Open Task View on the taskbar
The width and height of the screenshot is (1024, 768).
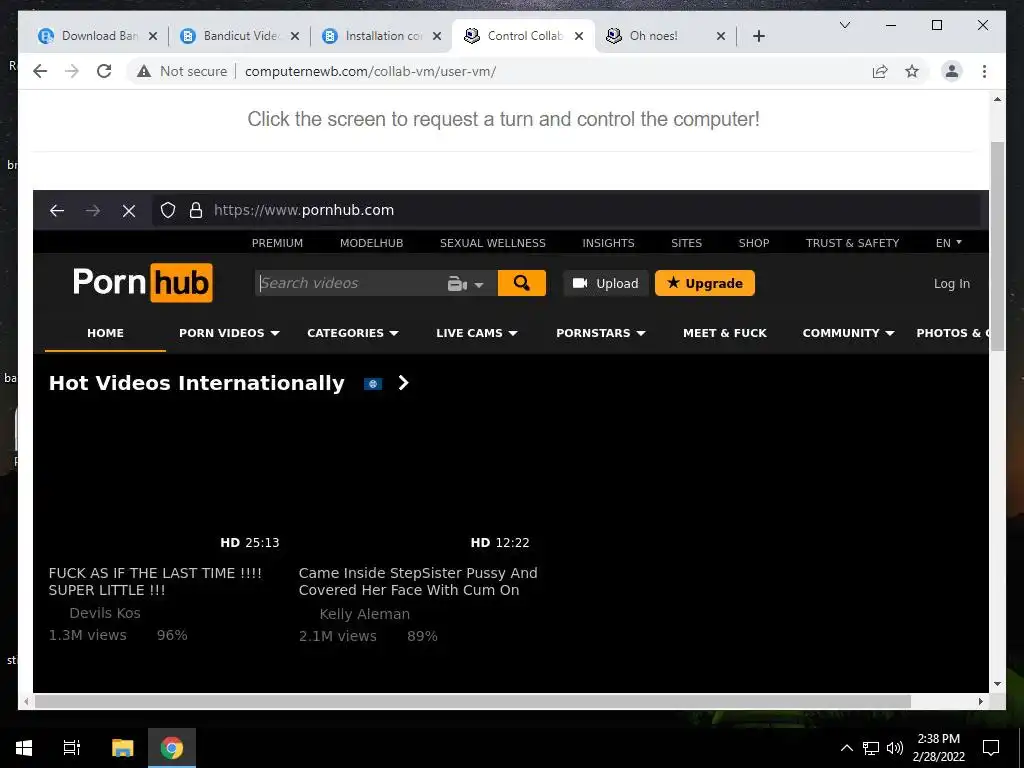pyautogui.click(x=72, y=748)
